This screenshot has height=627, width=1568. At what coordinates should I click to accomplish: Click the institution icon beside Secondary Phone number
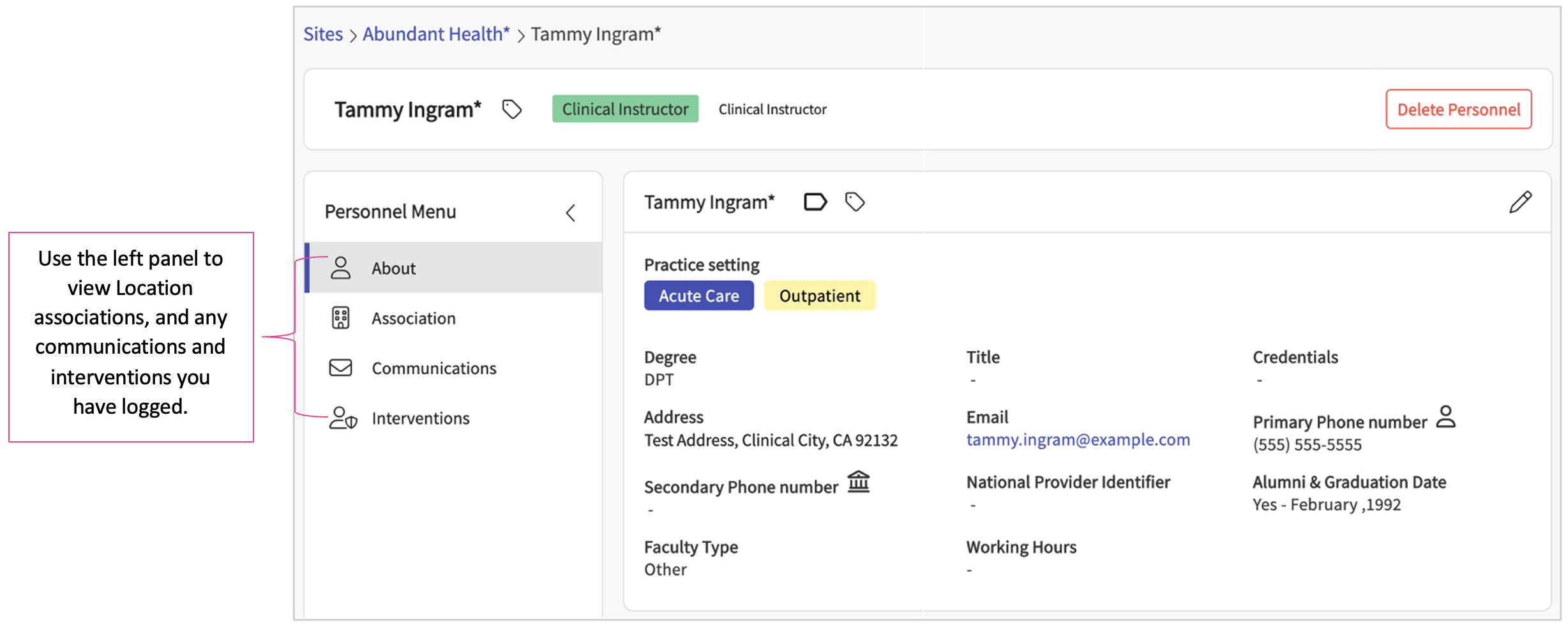coord(859,482)
